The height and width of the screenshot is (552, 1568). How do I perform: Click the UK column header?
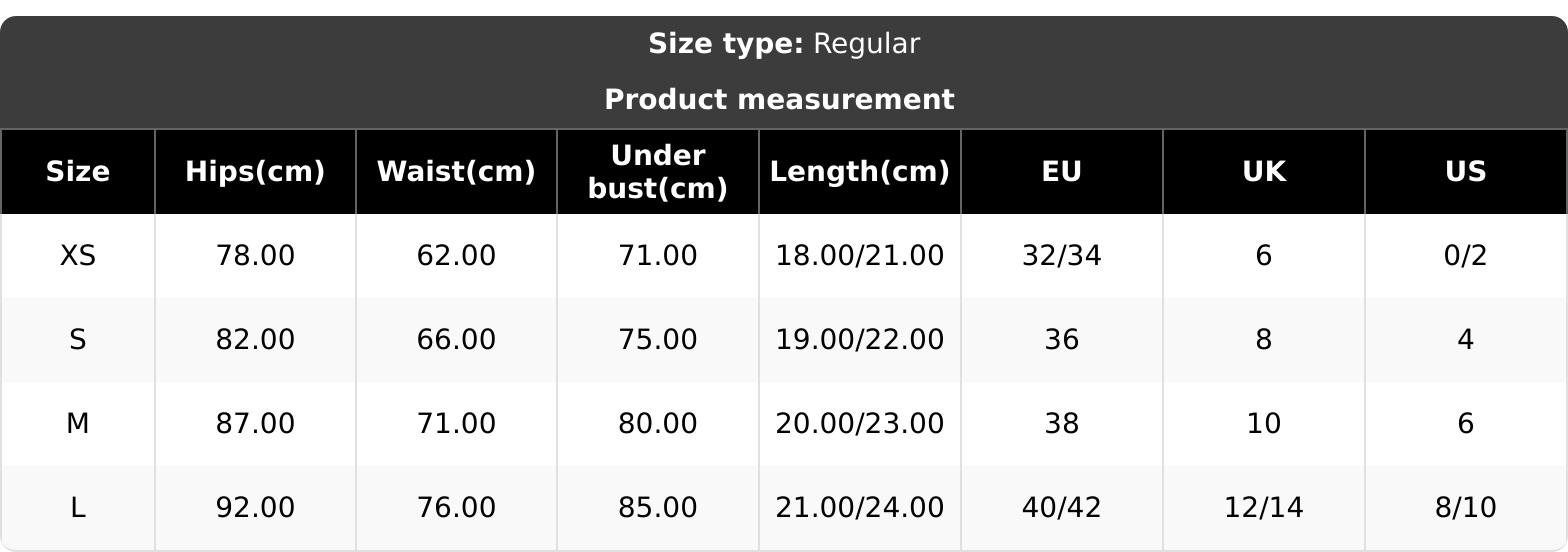tap(1264, 172)
